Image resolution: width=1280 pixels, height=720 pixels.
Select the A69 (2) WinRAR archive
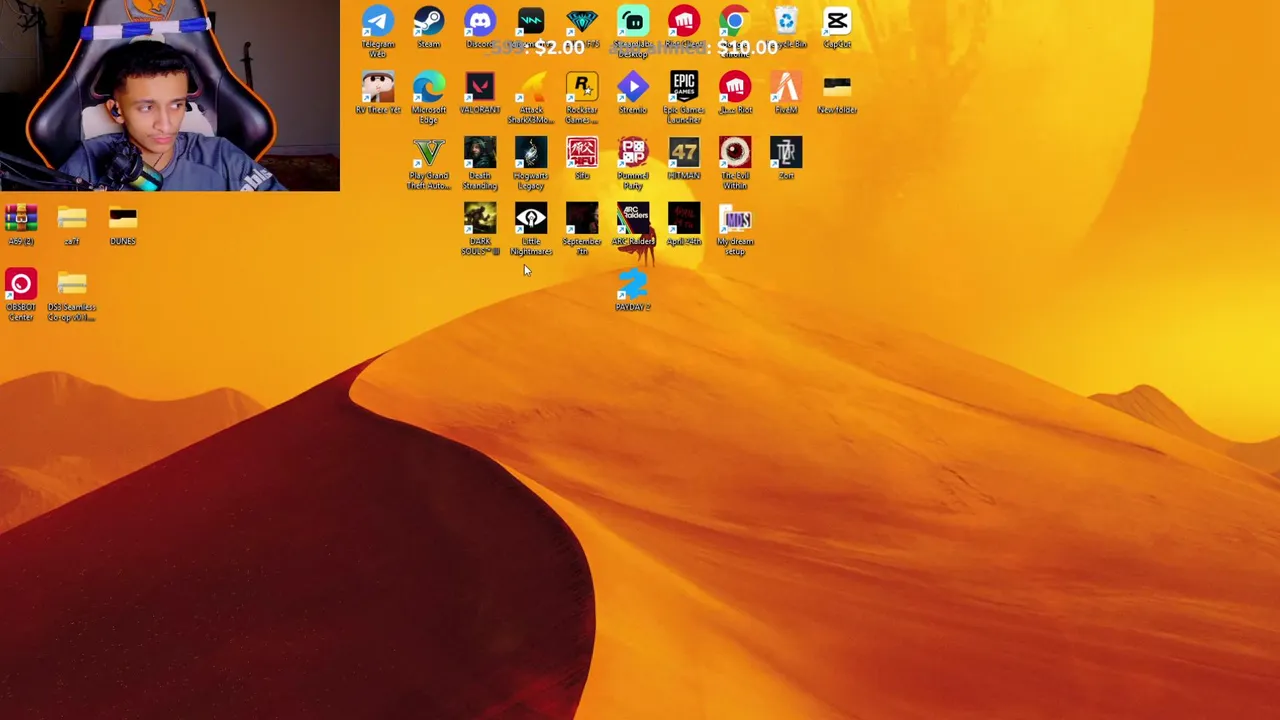21,224
